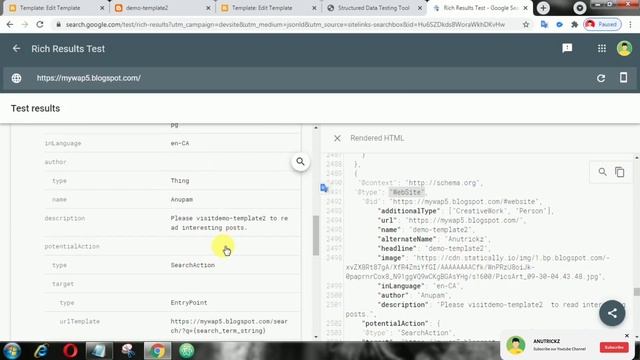The image size is (640, 360).
Task: Close the Structured Data Testing Tool tab
Action: click(420, 8)
